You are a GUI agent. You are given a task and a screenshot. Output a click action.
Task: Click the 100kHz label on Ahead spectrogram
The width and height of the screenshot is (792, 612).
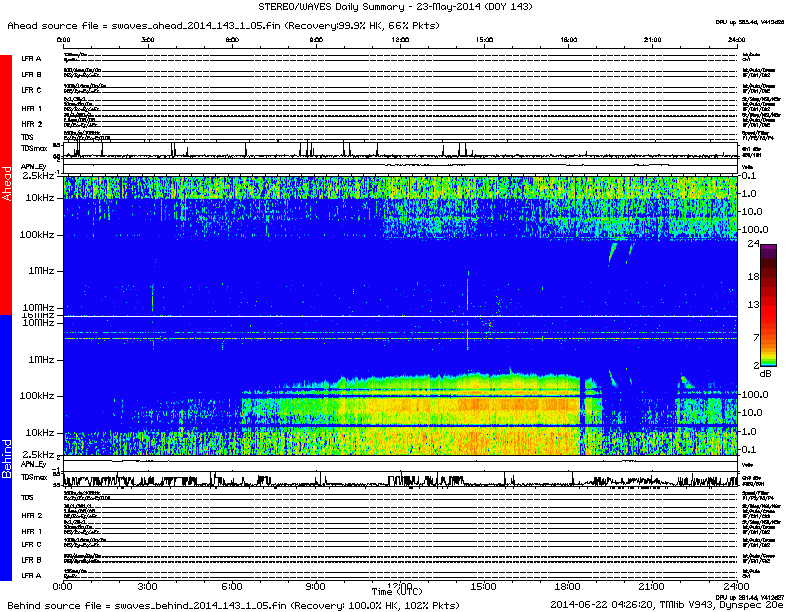[x=37, y=234]
